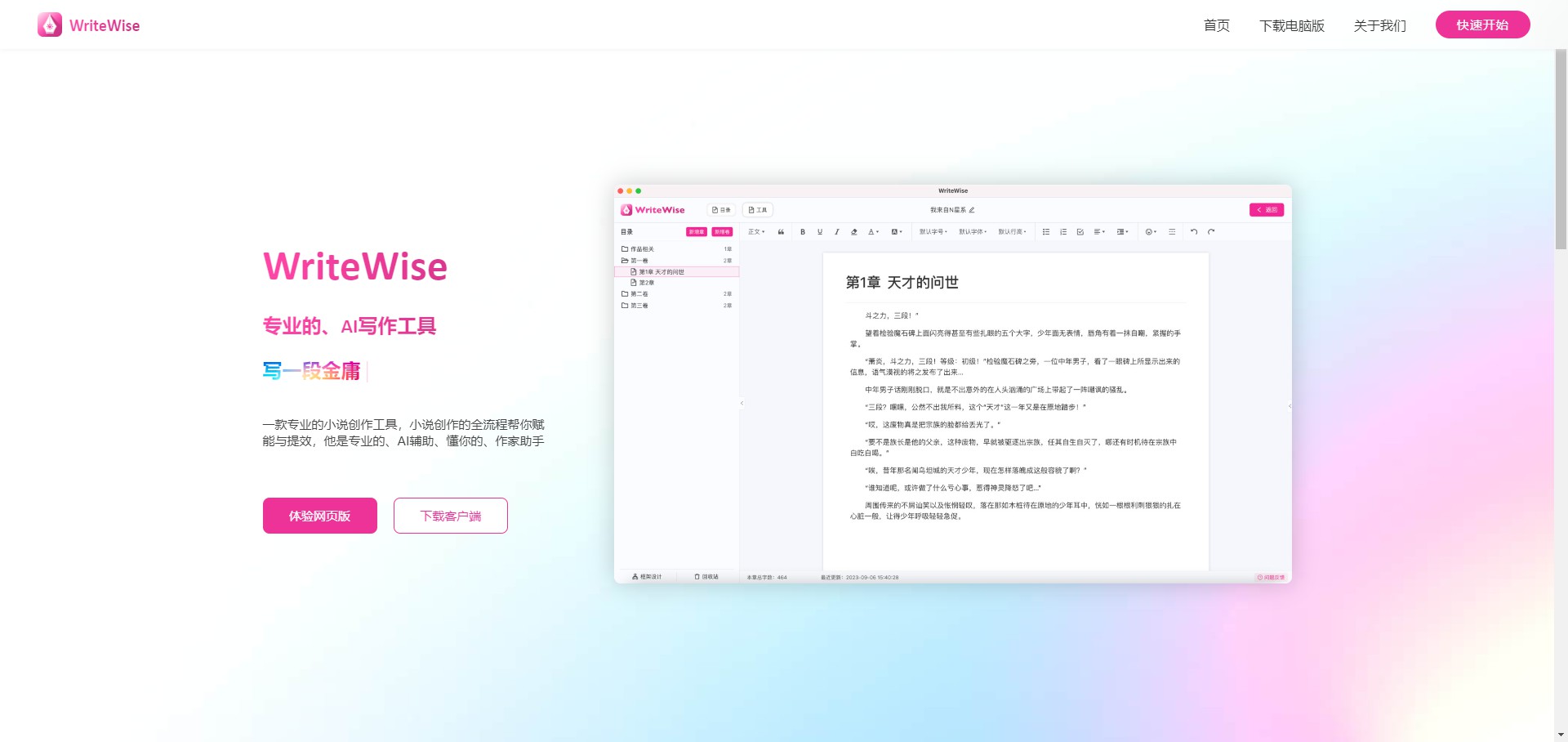The image size is (1568, 742).
Task: Click the app preview screenshot image
Action: coord(953,384)
